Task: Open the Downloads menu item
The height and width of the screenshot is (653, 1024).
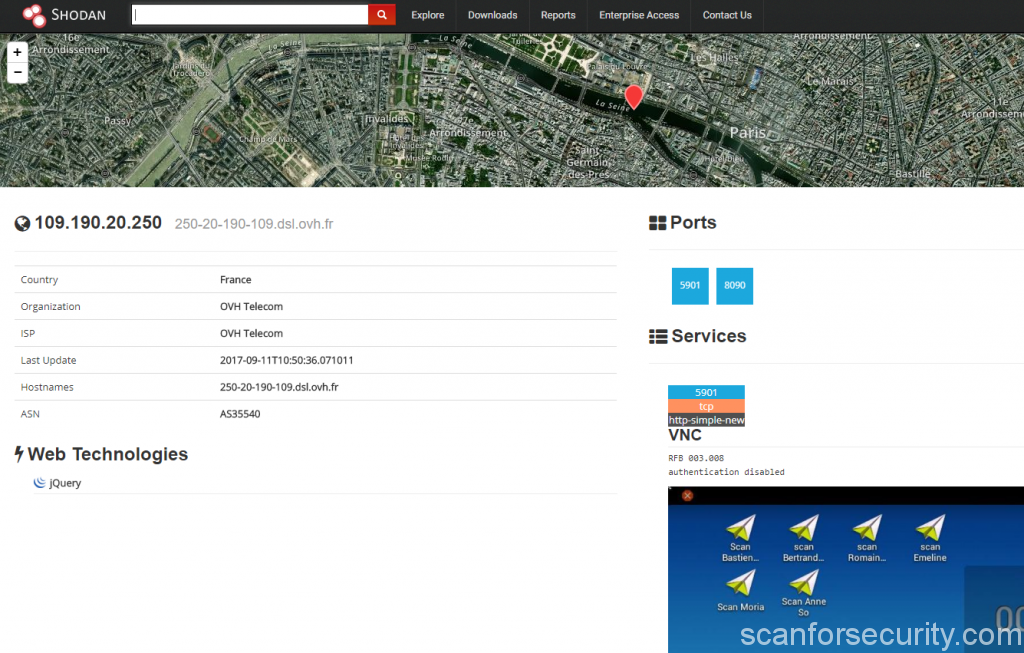Action: coord(492,15)
